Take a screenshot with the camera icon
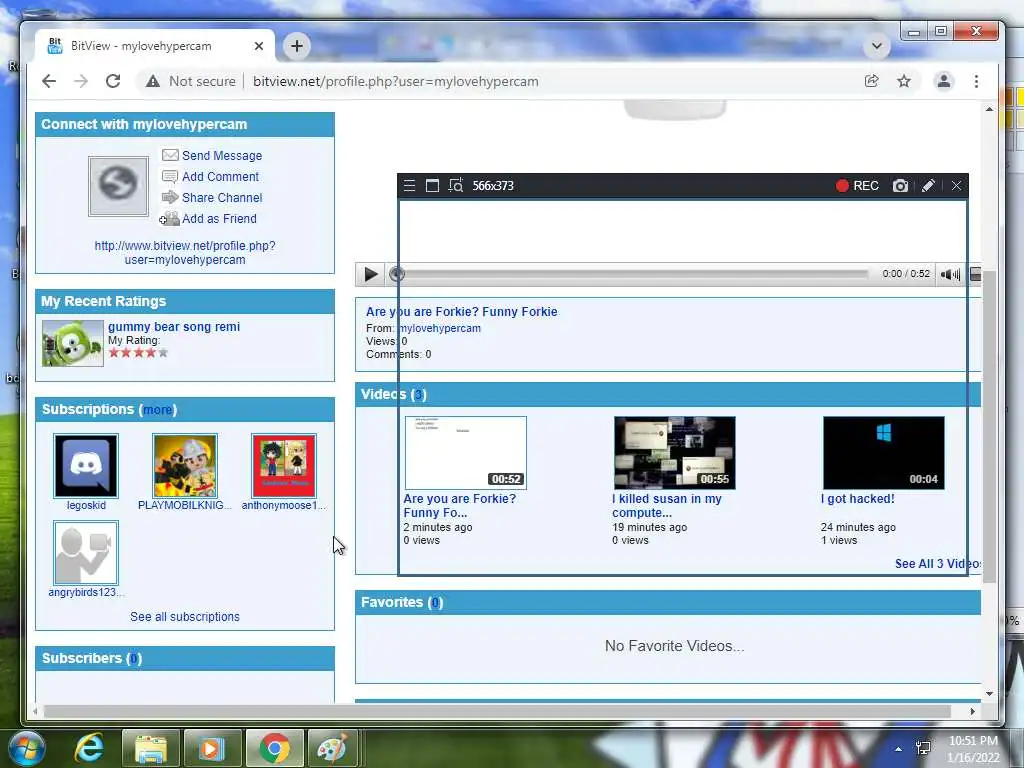Viewport: 1024px width, 768px height. coord(901,185)
